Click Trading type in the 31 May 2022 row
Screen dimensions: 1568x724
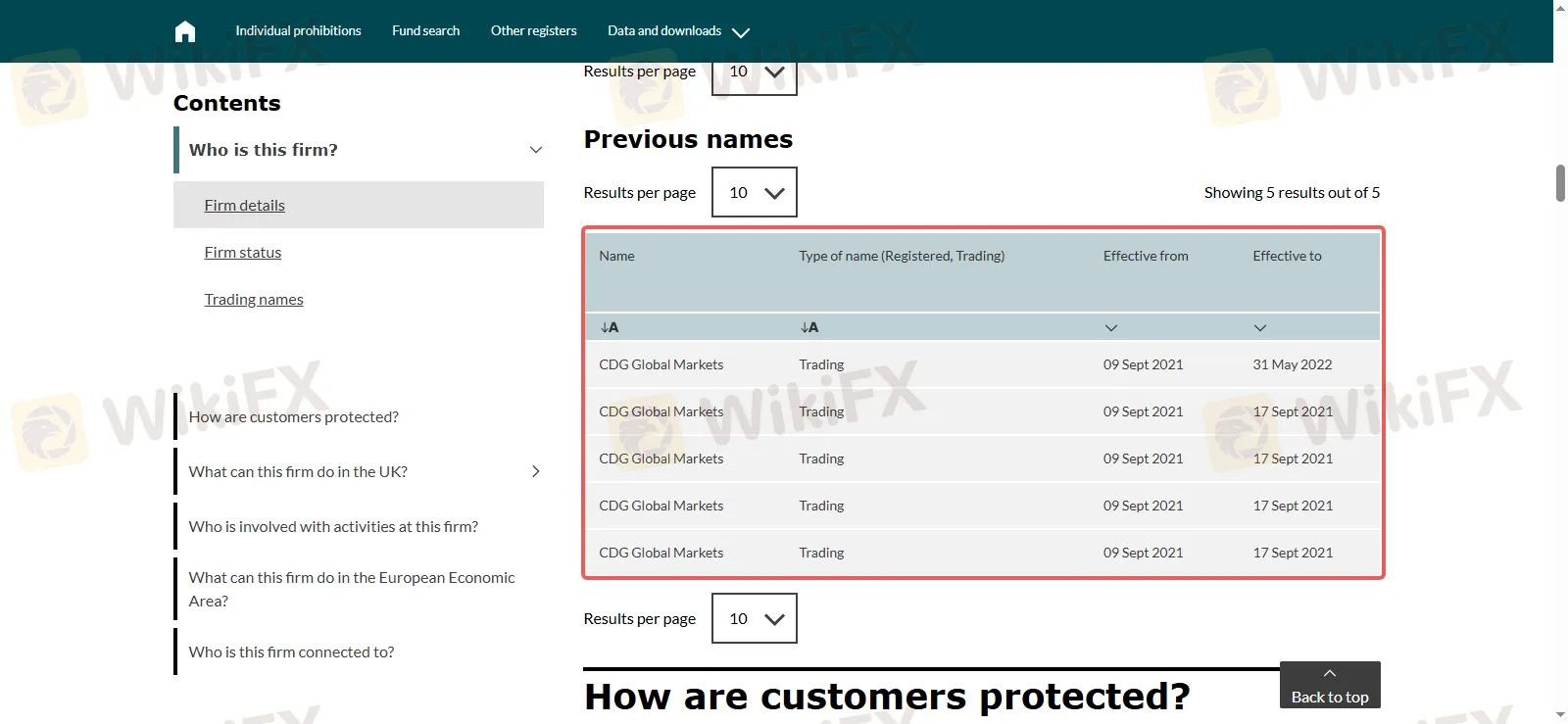(x=821, y=364)
